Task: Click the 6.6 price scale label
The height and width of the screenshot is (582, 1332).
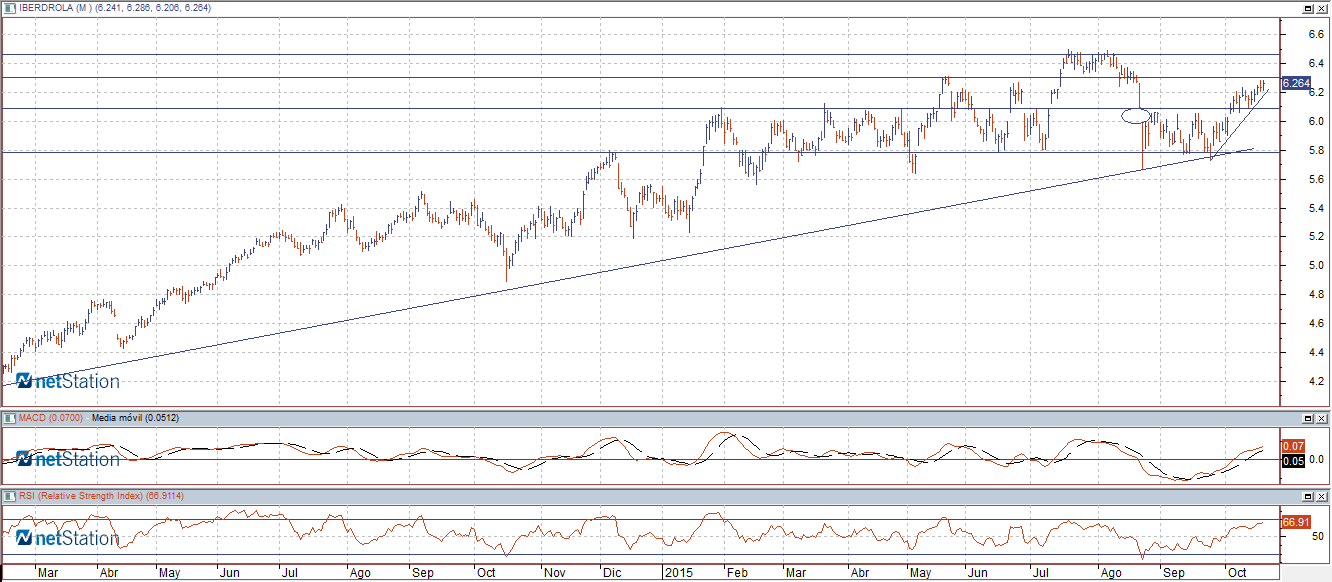Action: tap(1317, 34)
